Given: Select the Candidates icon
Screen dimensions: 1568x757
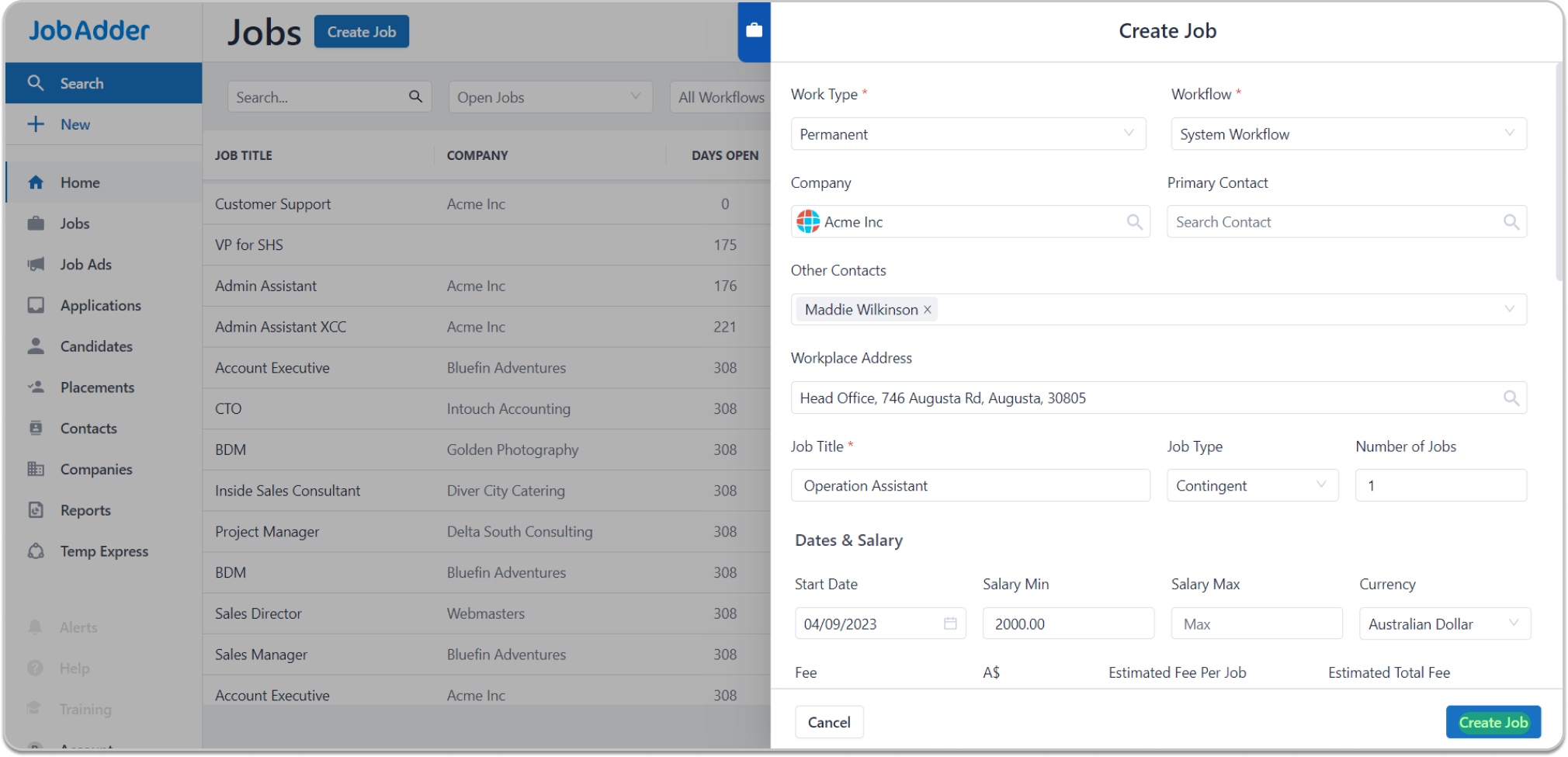Looking at the screenshot, I should tap(95, 346).
